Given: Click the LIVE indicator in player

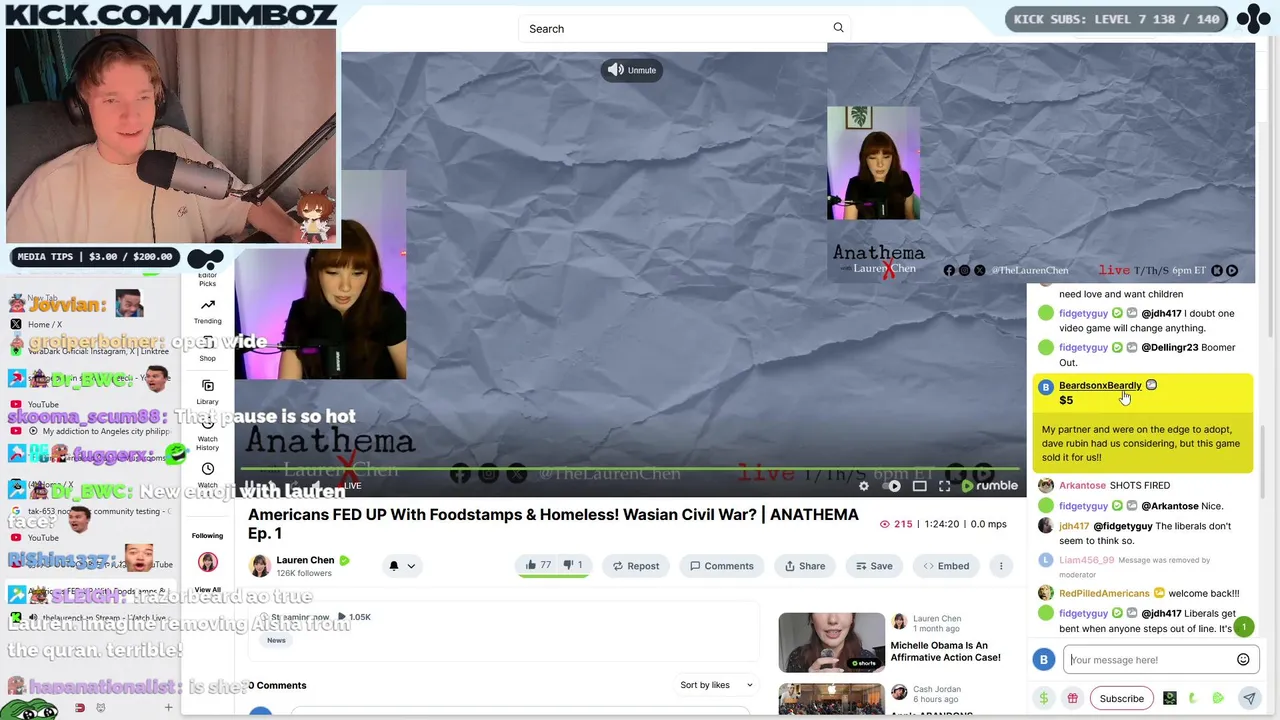Looking at the screenshot, I should pos(352,486).
